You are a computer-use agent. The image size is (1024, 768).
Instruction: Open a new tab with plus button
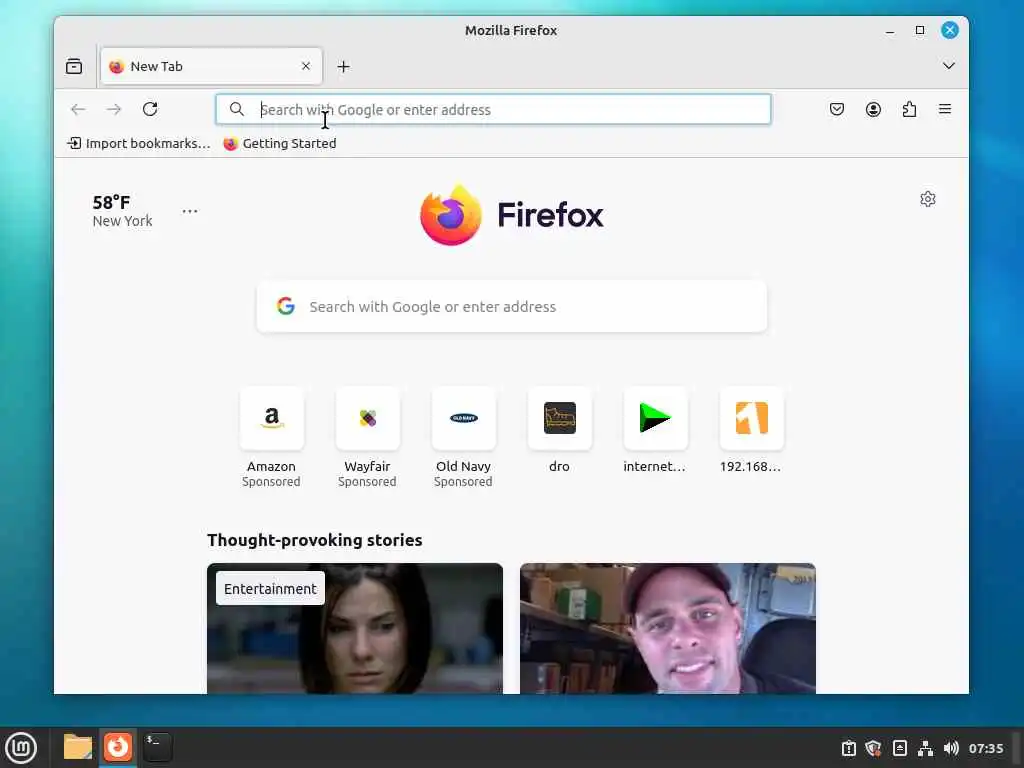[x=344, y=67]
